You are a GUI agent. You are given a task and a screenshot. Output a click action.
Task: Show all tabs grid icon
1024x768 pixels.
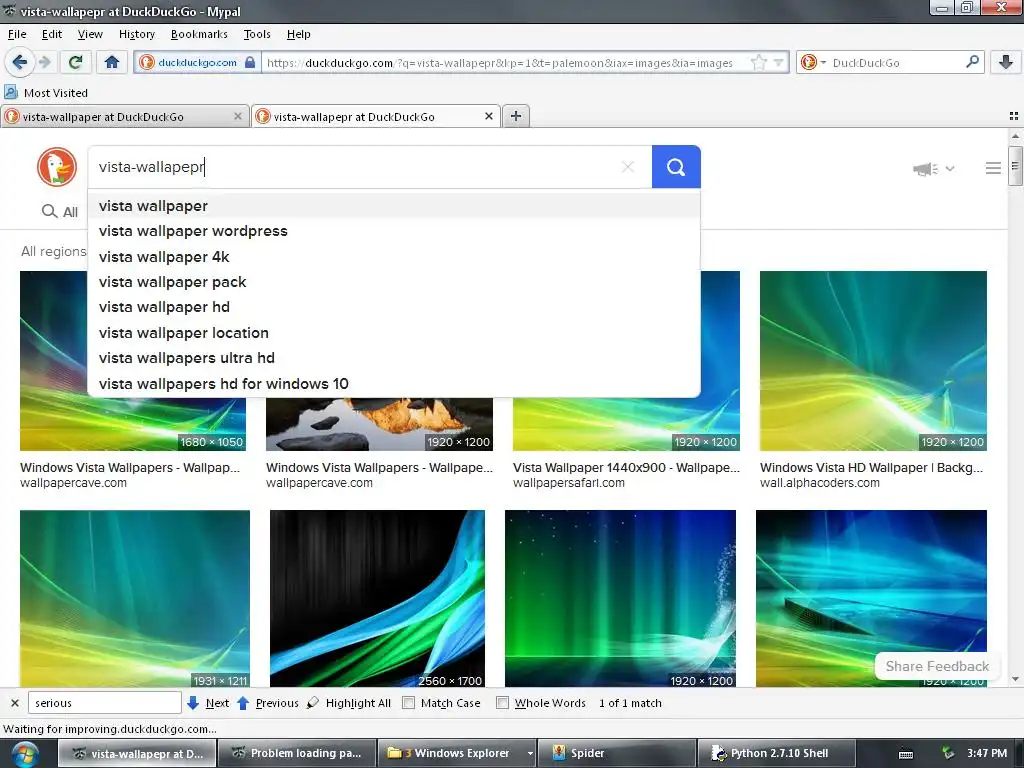click(x=1014, y=116)
